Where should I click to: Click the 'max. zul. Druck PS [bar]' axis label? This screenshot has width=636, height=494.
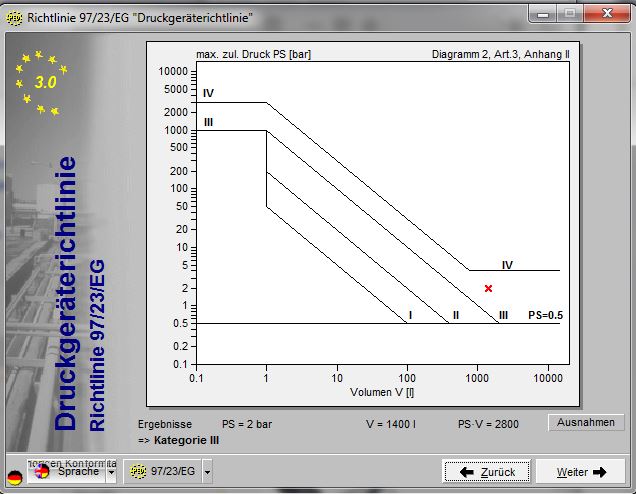click(254, 54)
